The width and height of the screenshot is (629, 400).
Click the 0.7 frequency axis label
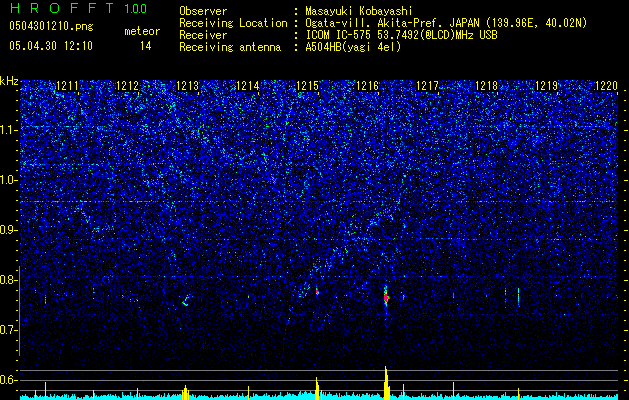[9, 330]
